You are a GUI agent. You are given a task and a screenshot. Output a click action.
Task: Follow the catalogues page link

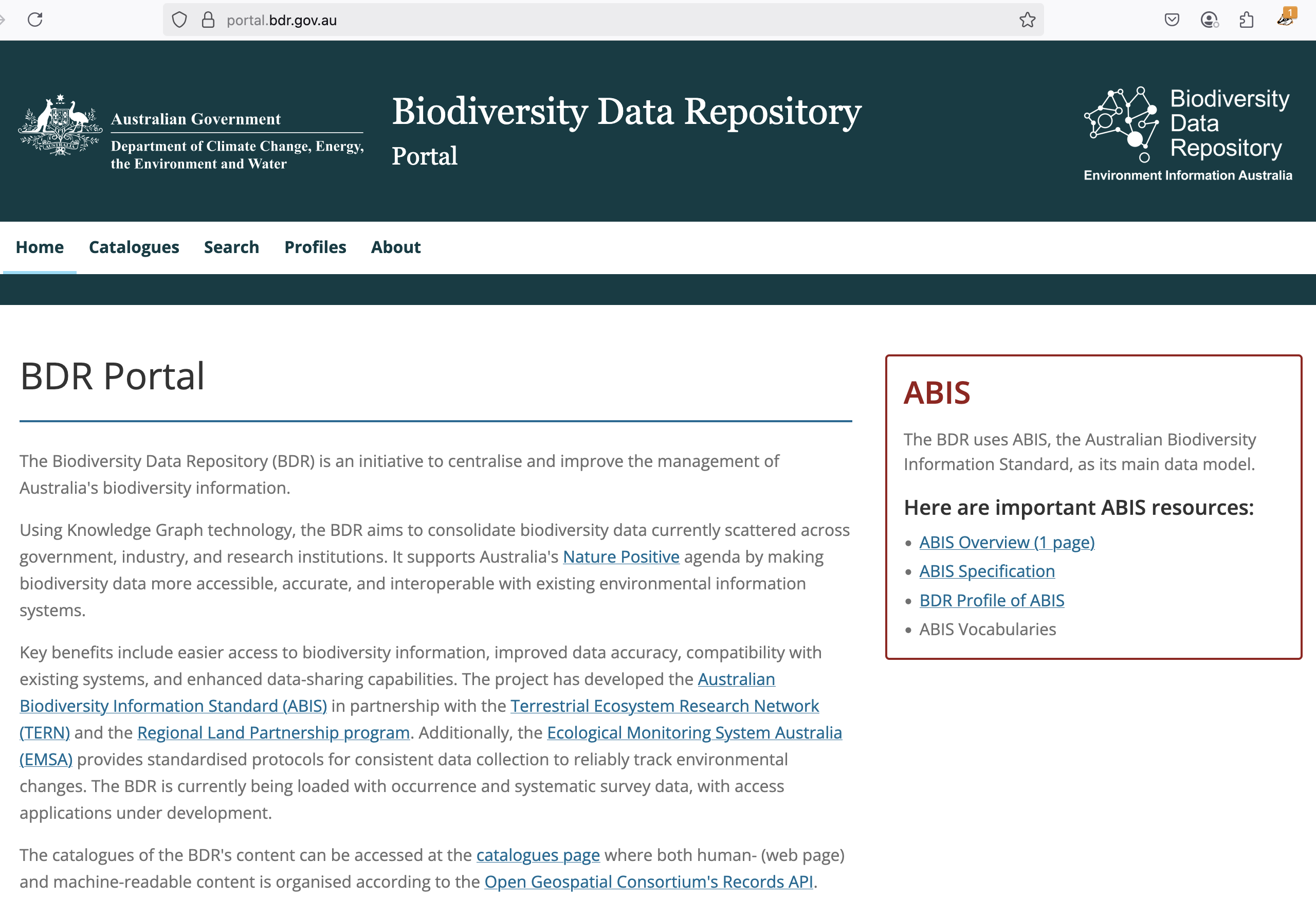pos(538,854)
